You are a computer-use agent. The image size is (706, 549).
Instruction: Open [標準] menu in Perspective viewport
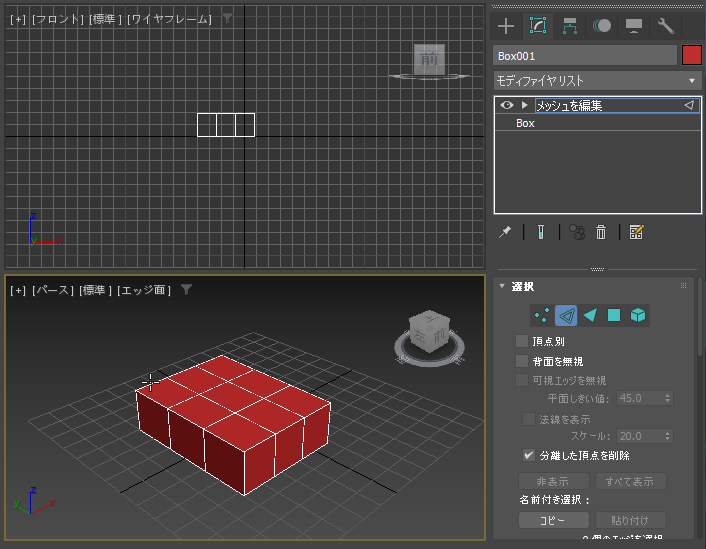(x=95, y=290)
